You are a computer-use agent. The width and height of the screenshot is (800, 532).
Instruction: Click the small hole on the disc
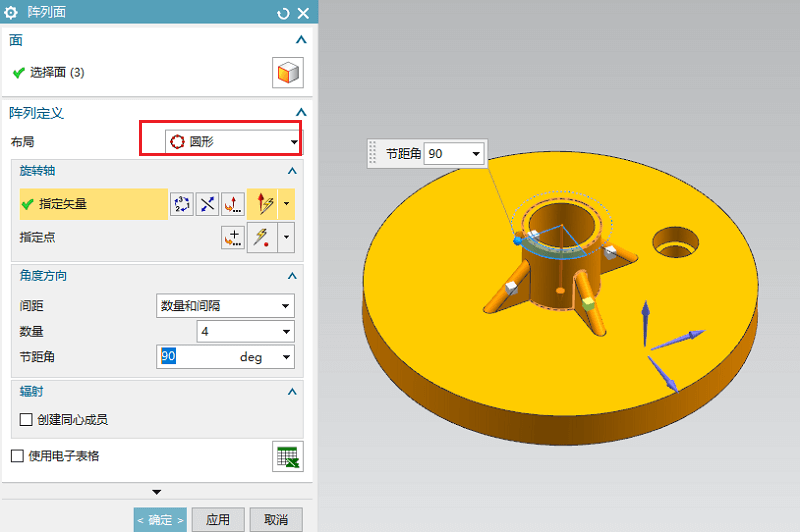pyautogui.click(x=676, y=243)
